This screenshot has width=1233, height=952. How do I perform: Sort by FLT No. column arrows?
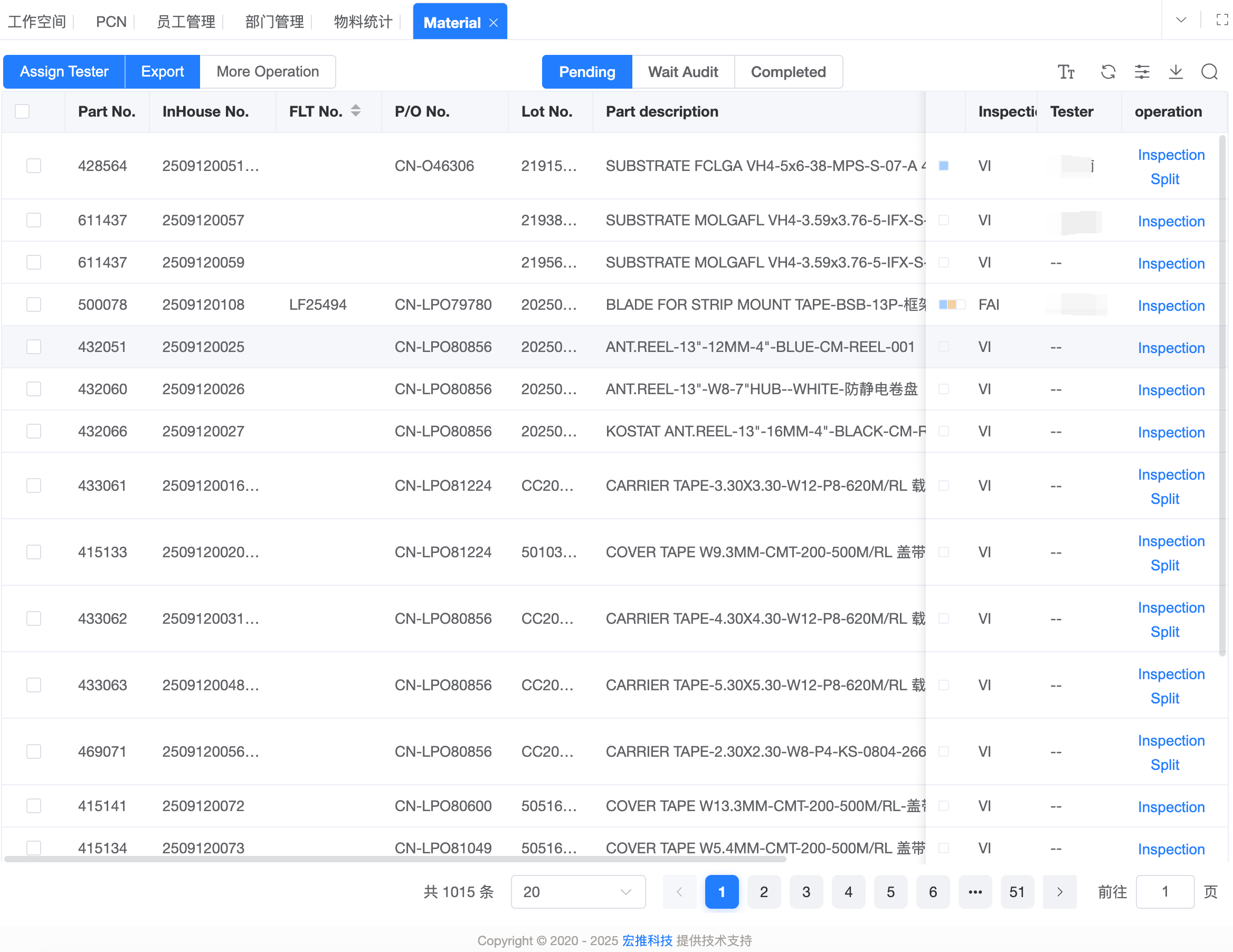(x=356, y=111)
